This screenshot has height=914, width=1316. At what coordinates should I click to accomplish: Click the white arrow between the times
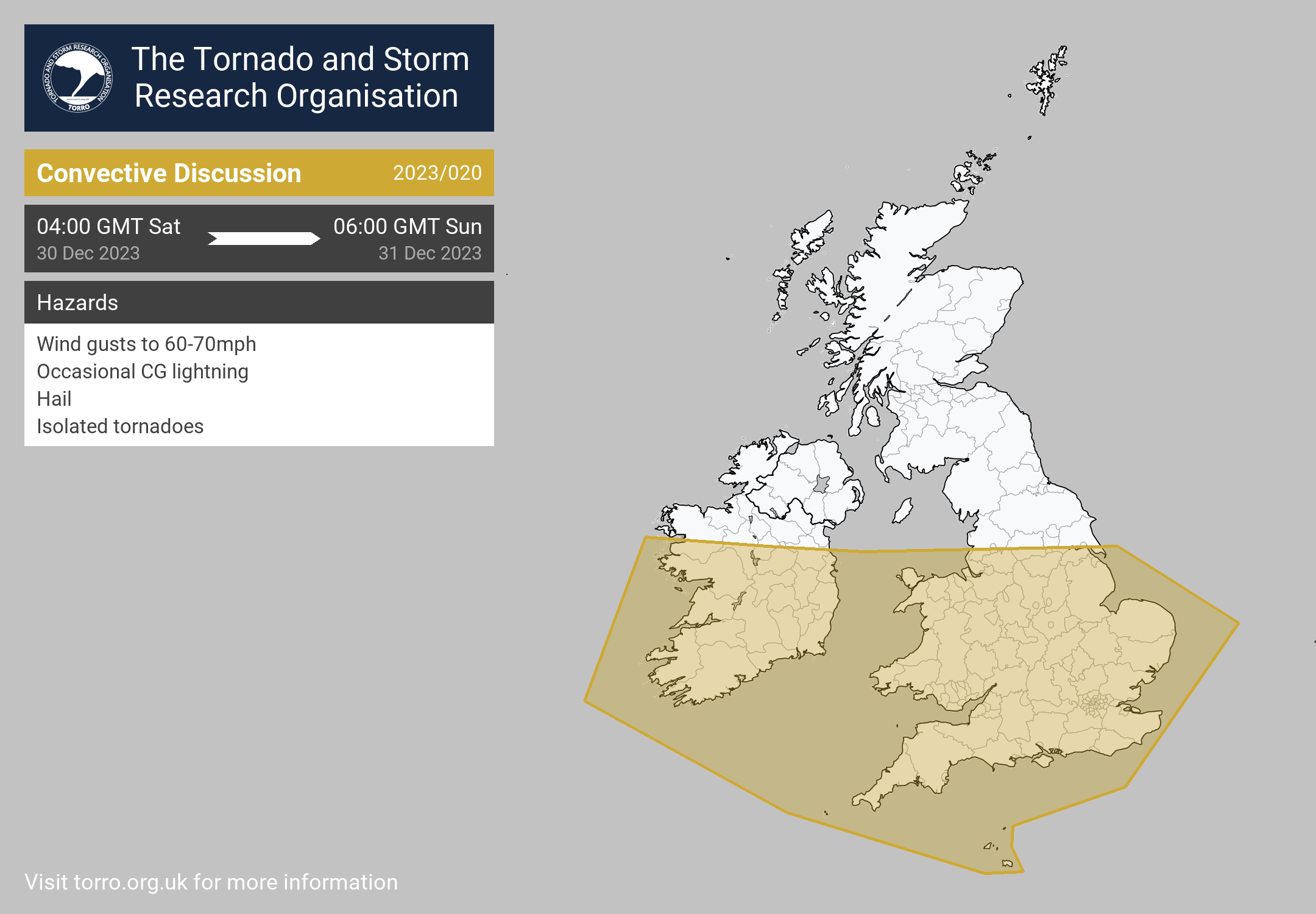263,238
